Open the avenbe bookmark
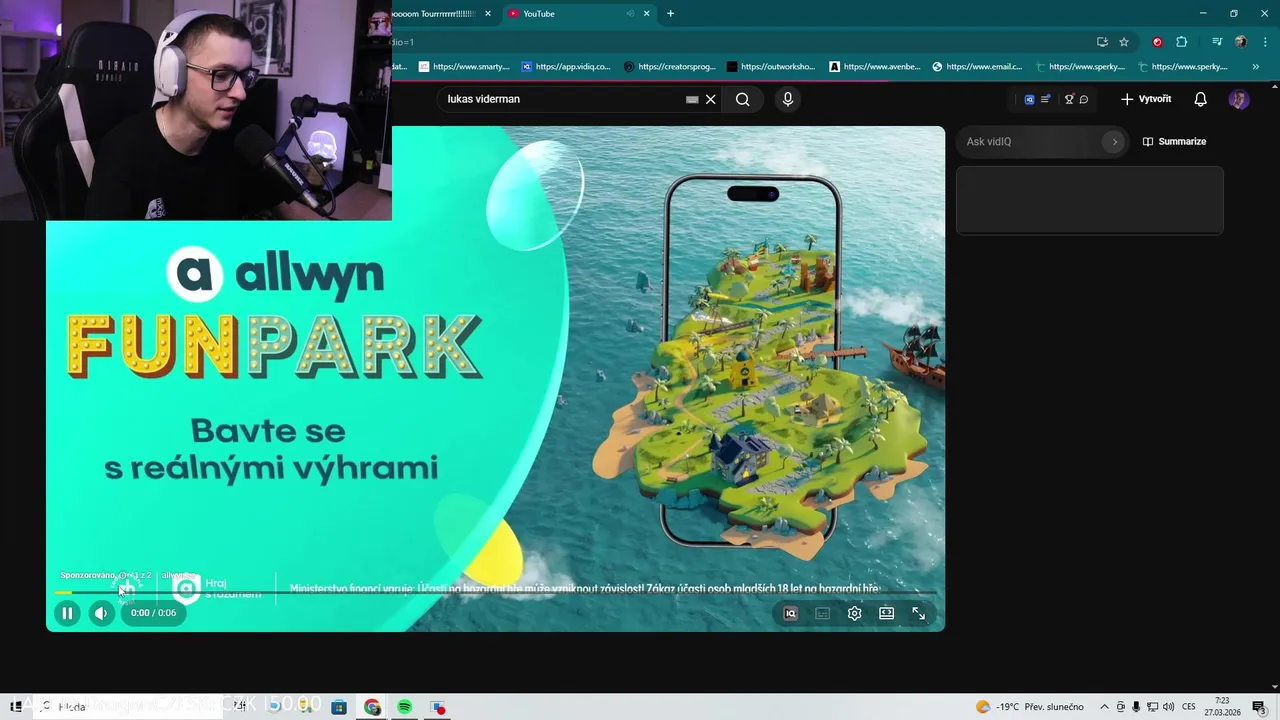This screenshot has height=720, width=1280. [x=875, y=67]
